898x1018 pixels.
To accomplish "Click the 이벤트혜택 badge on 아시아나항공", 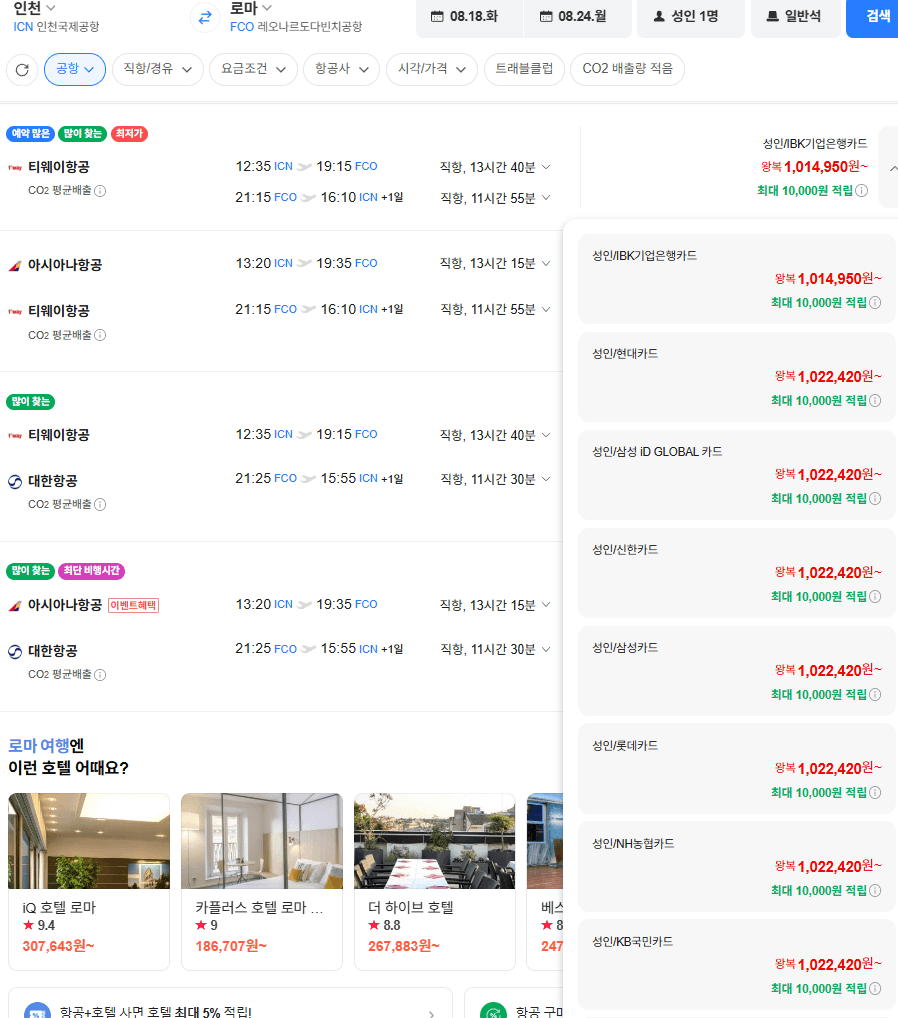I will (133, 605).
